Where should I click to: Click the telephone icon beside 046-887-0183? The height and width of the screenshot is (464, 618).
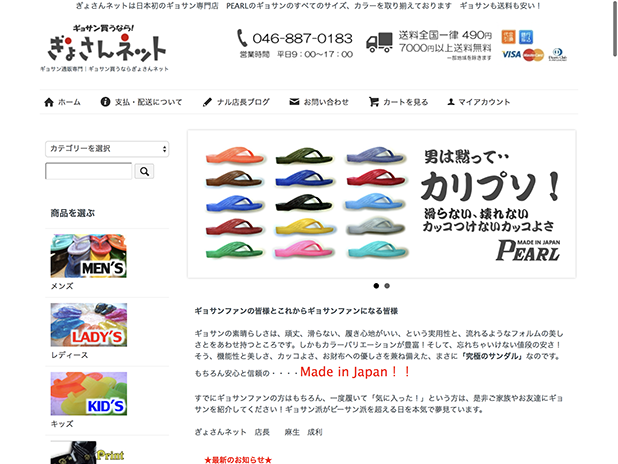click(242, 38)
